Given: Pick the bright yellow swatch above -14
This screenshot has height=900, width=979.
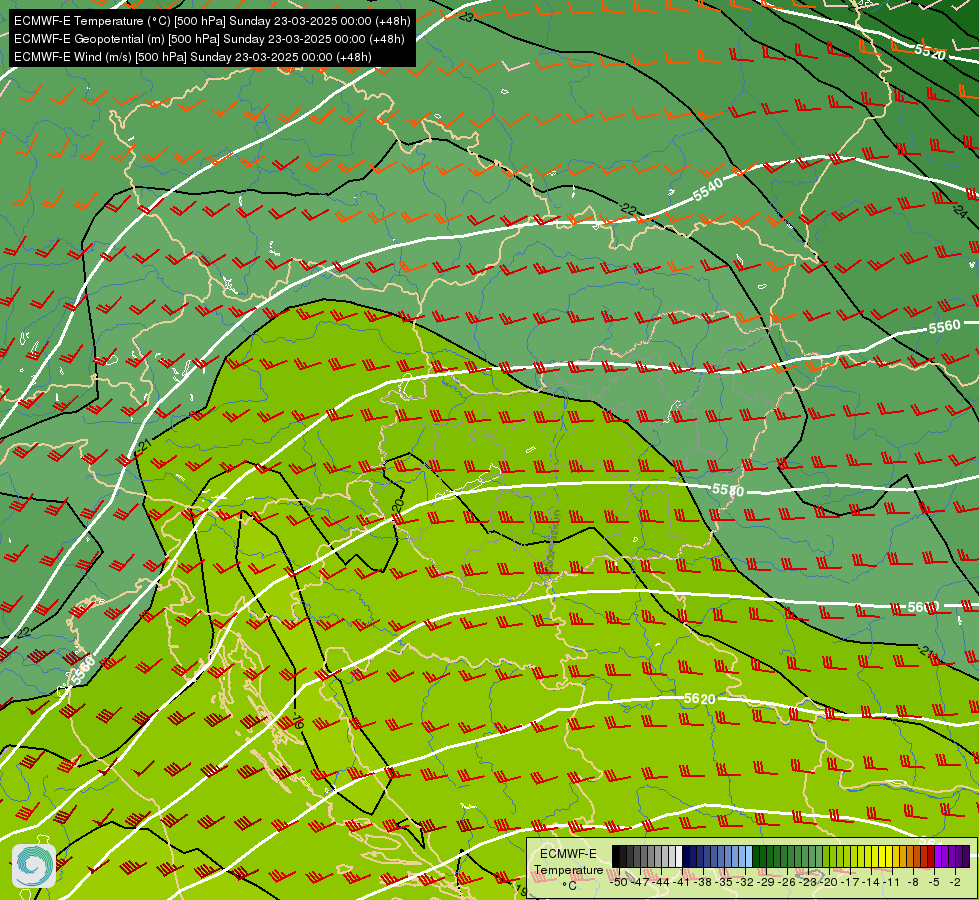Looking at the screenshot, I should (x=875, y=856).
